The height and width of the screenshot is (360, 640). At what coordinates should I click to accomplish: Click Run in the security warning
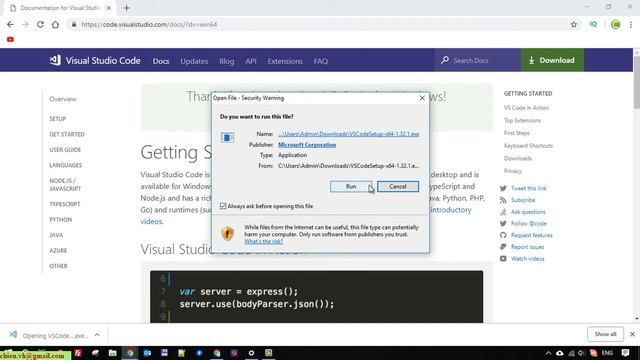pos(351,187)
